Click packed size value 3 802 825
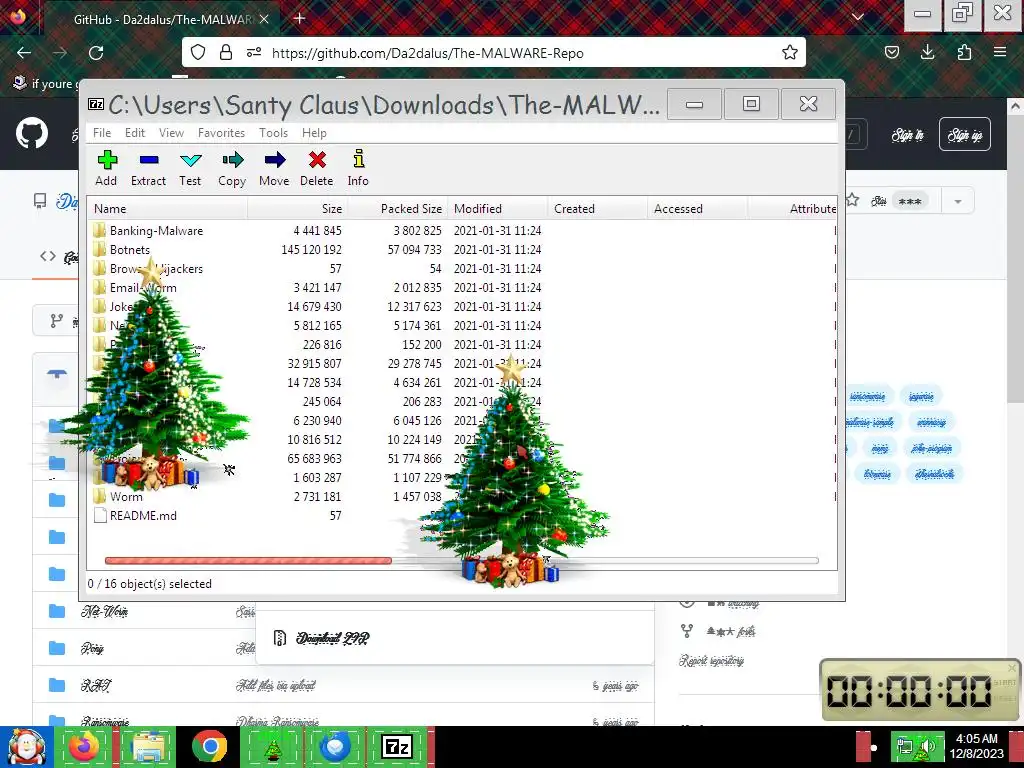 click(417, 230)
